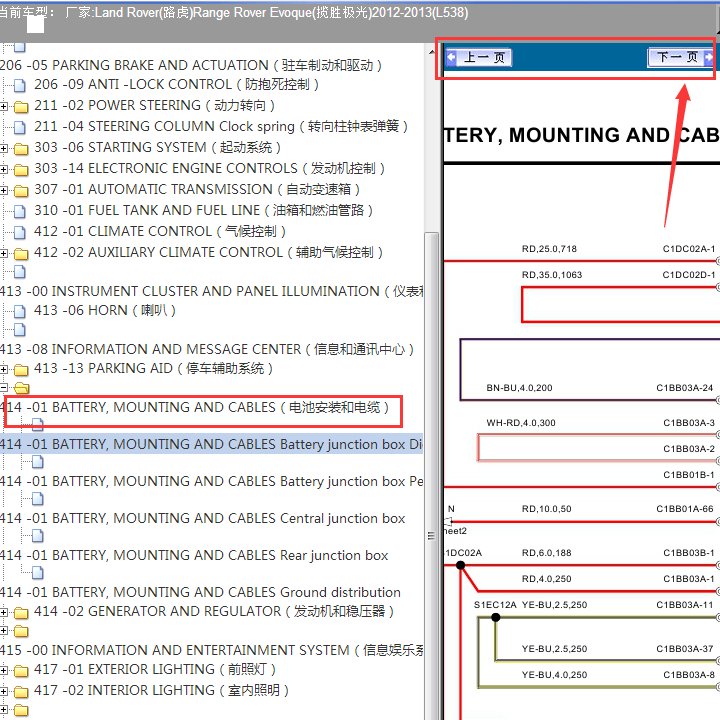Click connector label C1BB03A-37 in diagram

(x=685, y=648)
